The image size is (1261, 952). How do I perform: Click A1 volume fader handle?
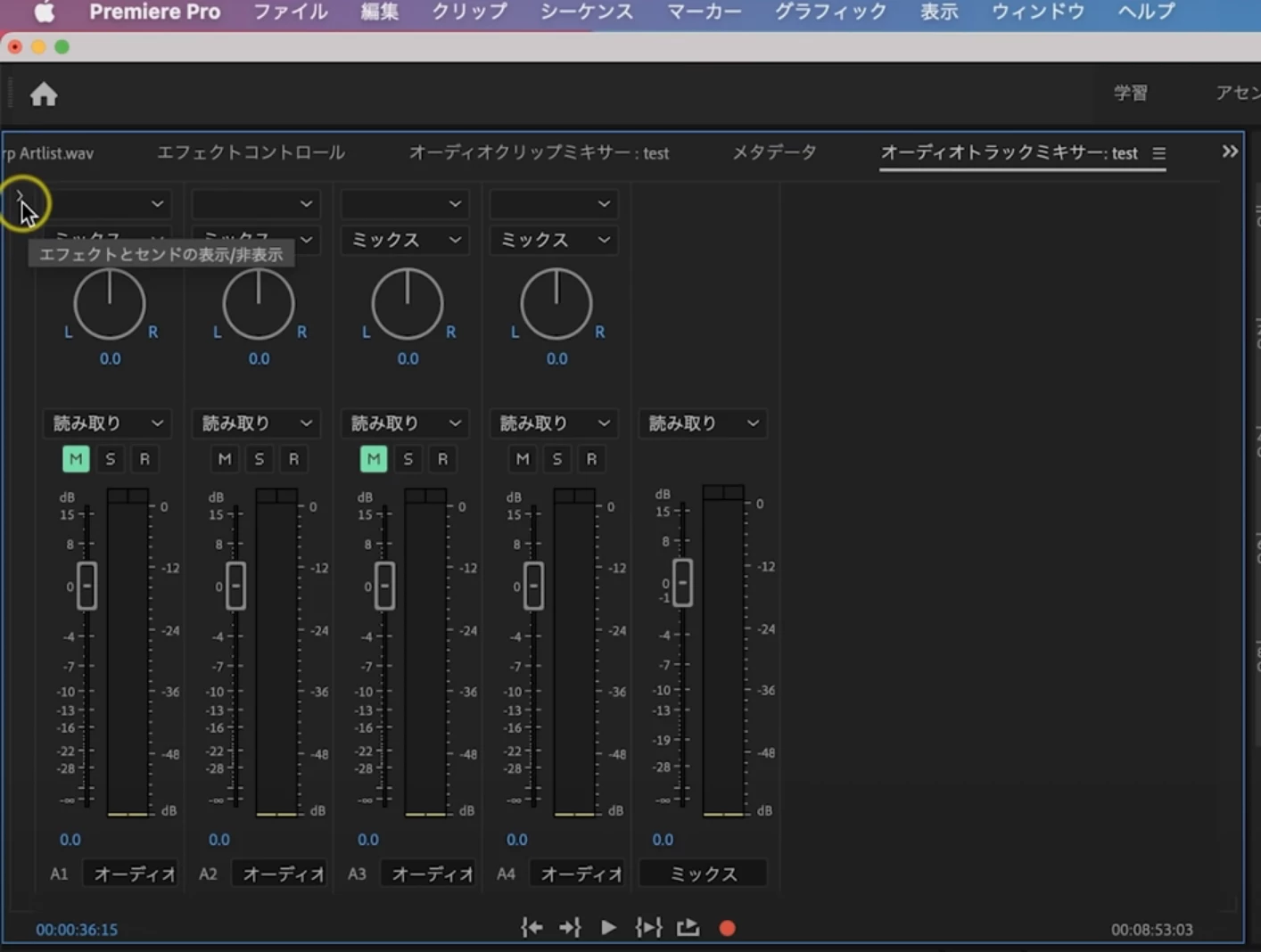click(x=87, y=586)
